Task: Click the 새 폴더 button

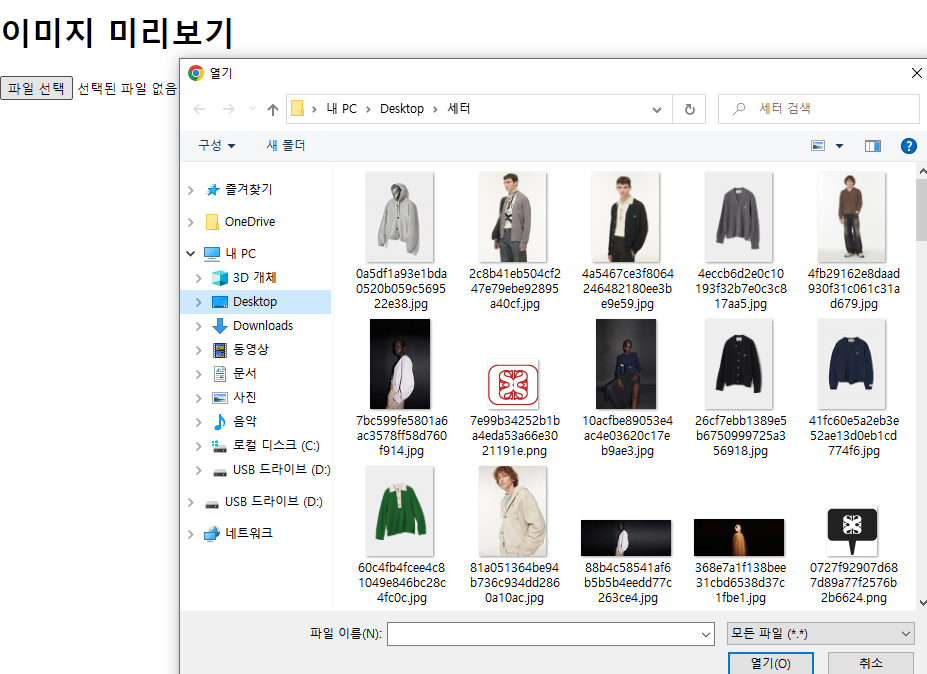Action: pos(286,145)
